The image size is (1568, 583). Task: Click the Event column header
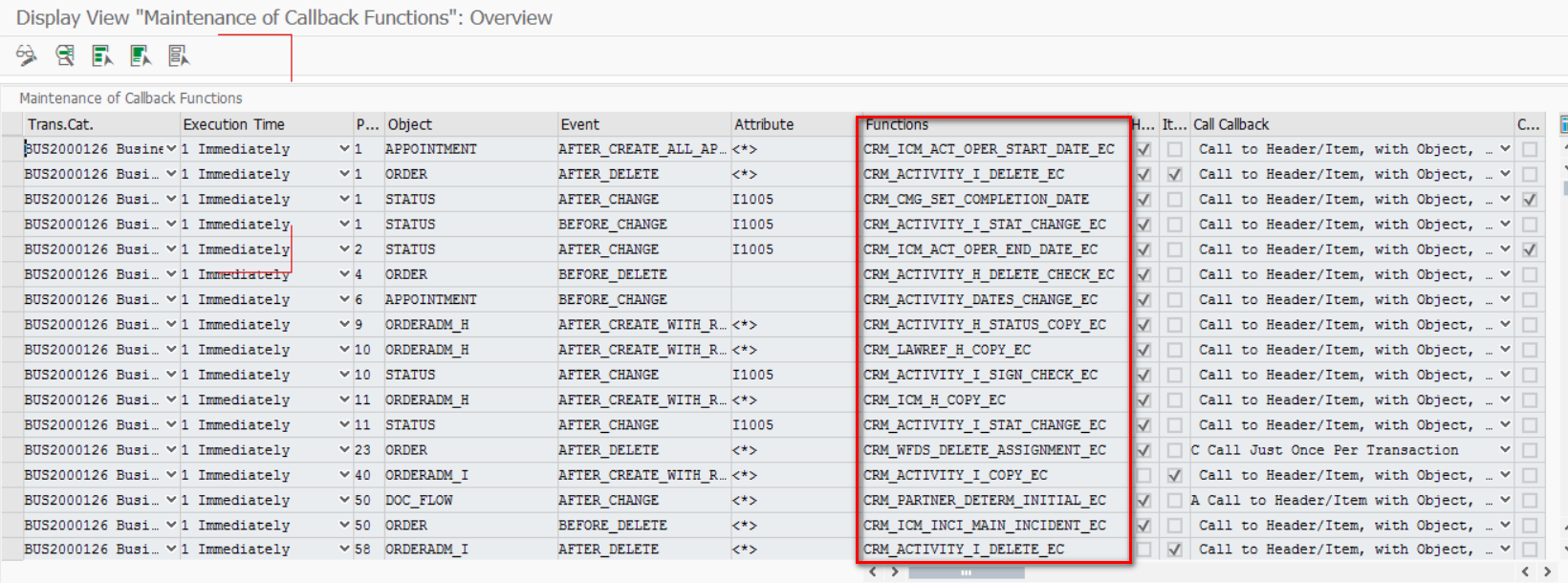[644, 124]
